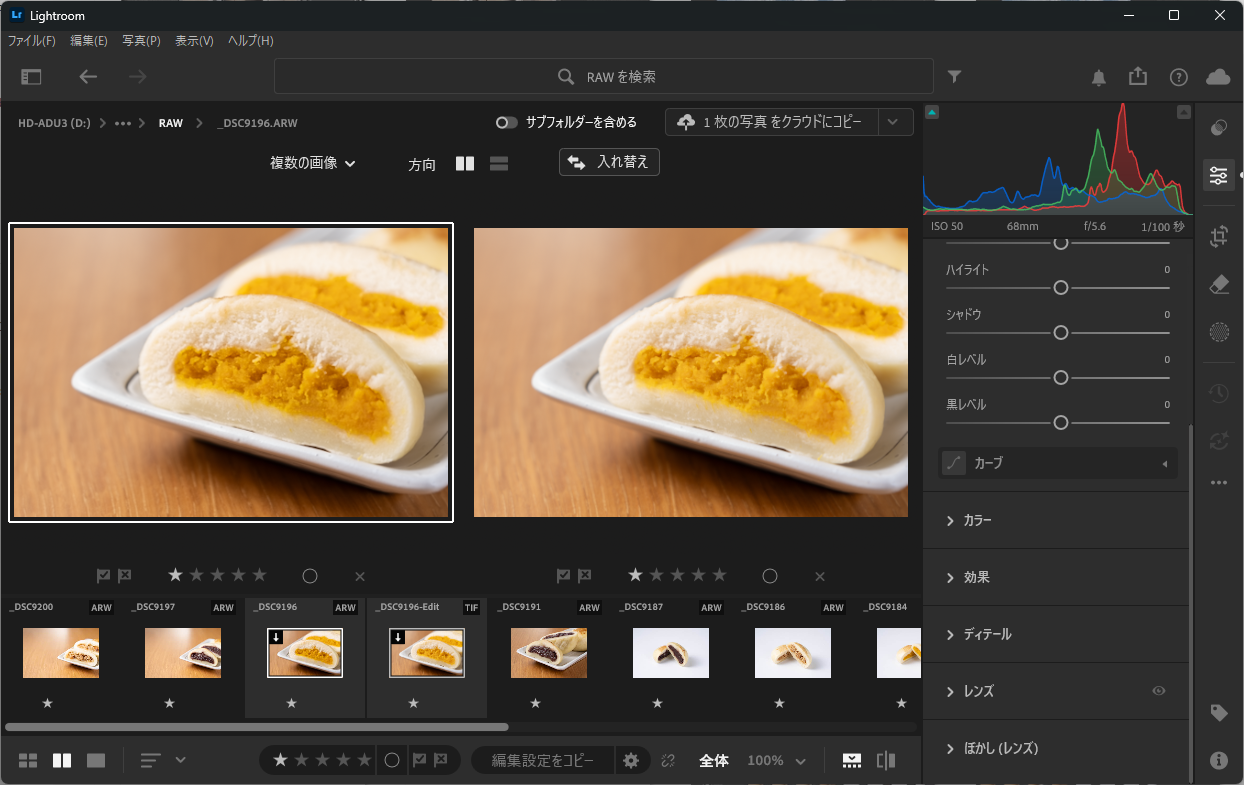
Task: Click 全体 fit zoom button
Action: click(x=713, y=760)
